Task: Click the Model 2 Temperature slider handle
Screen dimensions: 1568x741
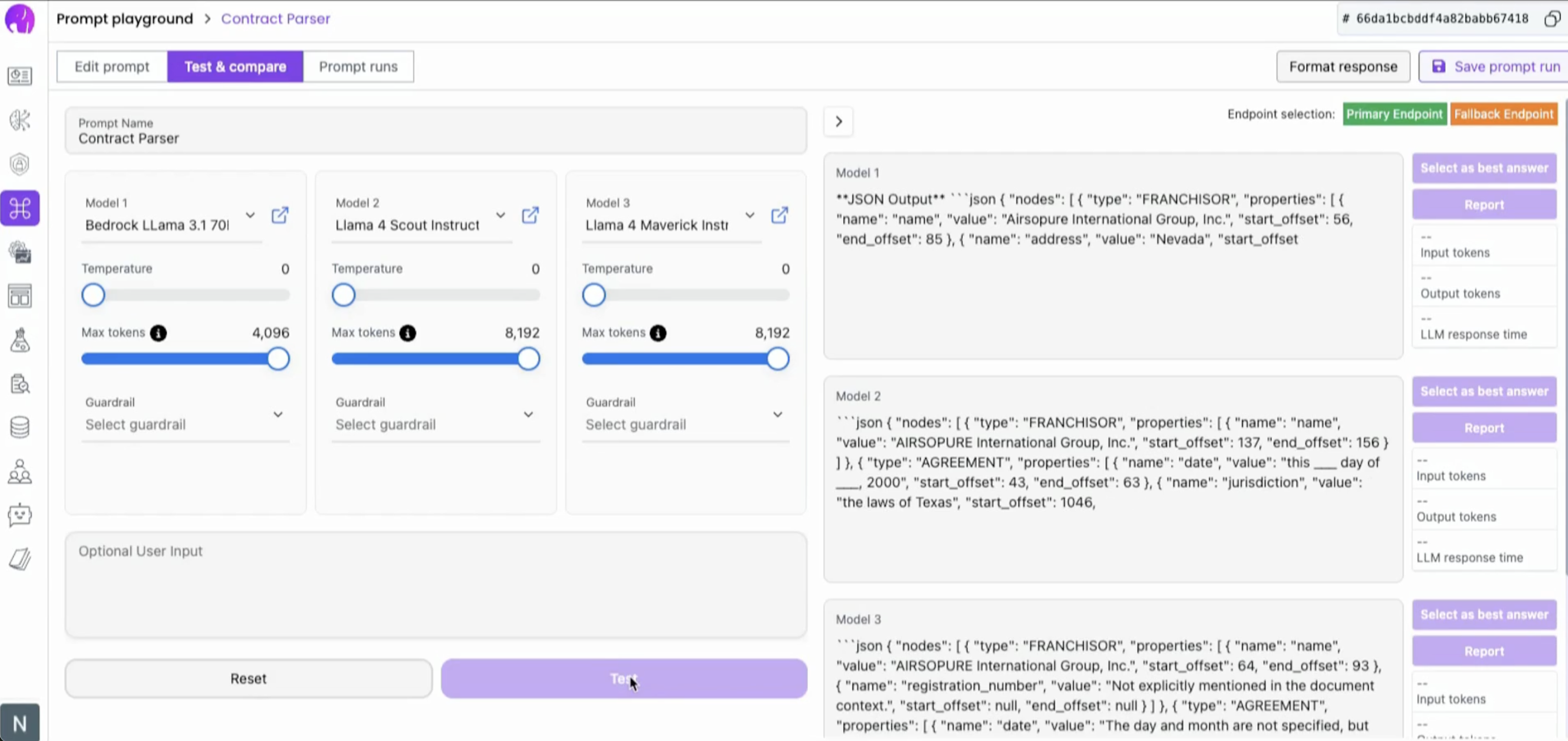Action: 343,295
